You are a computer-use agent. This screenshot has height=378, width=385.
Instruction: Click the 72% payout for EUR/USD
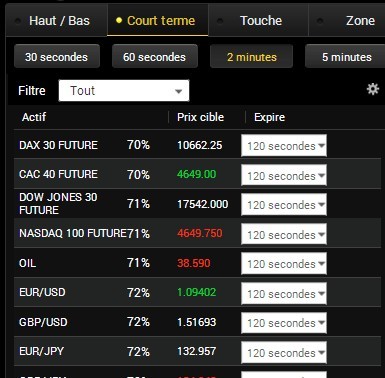click(138, 293)
